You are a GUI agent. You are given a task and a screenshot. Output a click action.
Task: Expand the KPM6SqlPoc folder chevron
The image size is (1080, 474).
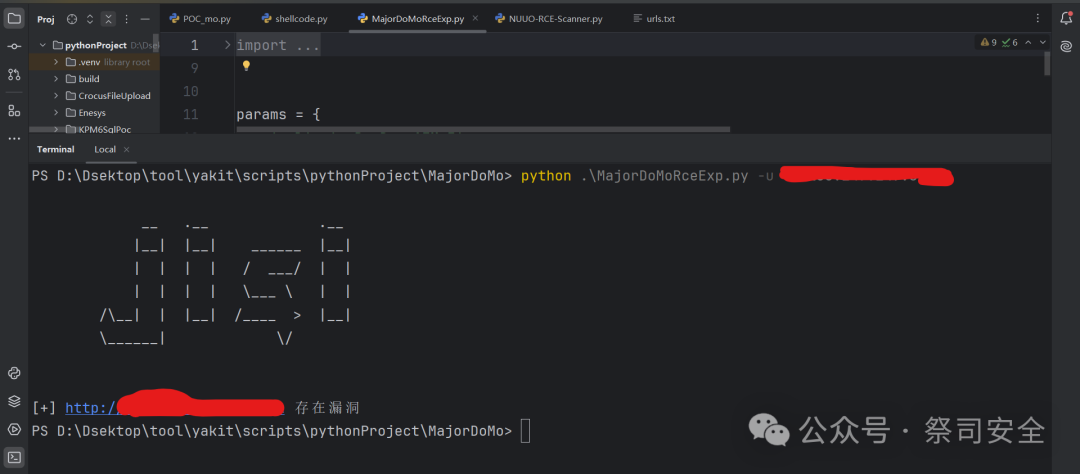[56, 129]
